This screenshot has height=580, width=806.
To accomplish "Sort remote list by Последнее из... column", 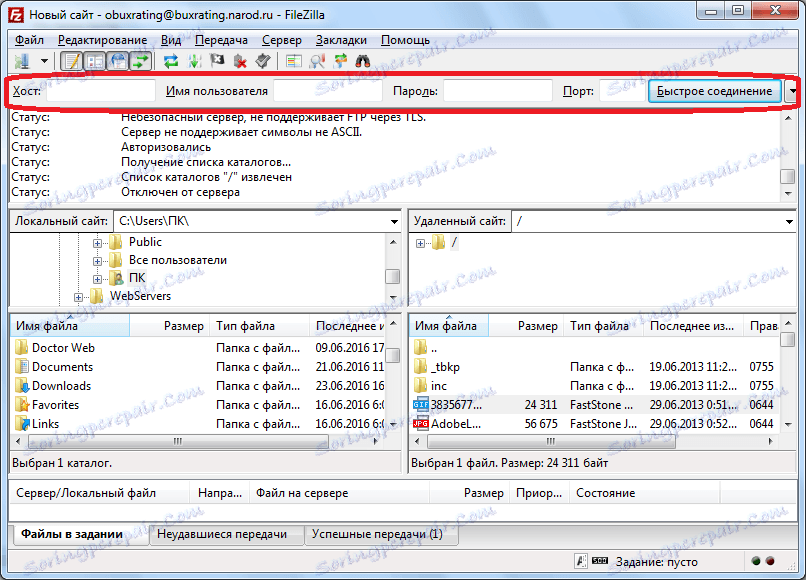I will click(692, 326).
